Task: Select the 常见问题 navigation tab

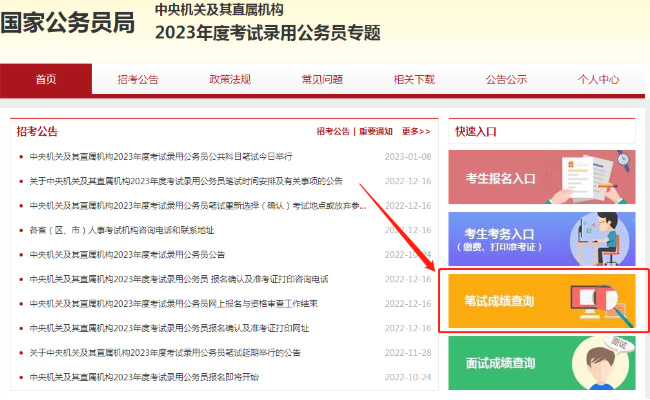Action: [321, 79]
